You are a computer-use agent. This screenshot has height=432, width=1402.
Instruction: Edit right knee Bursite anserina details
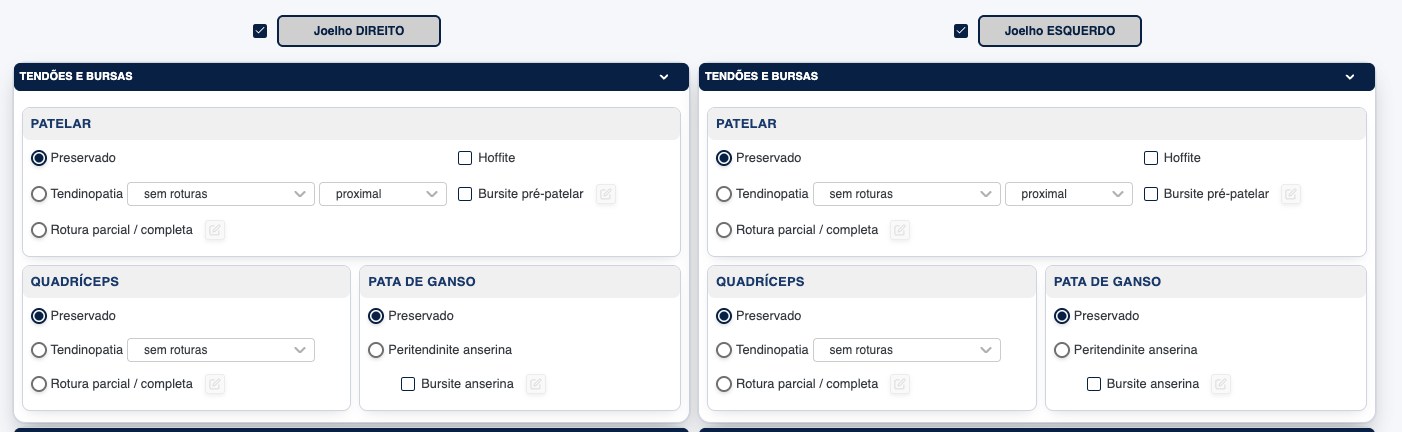click(x=536, y=384)
